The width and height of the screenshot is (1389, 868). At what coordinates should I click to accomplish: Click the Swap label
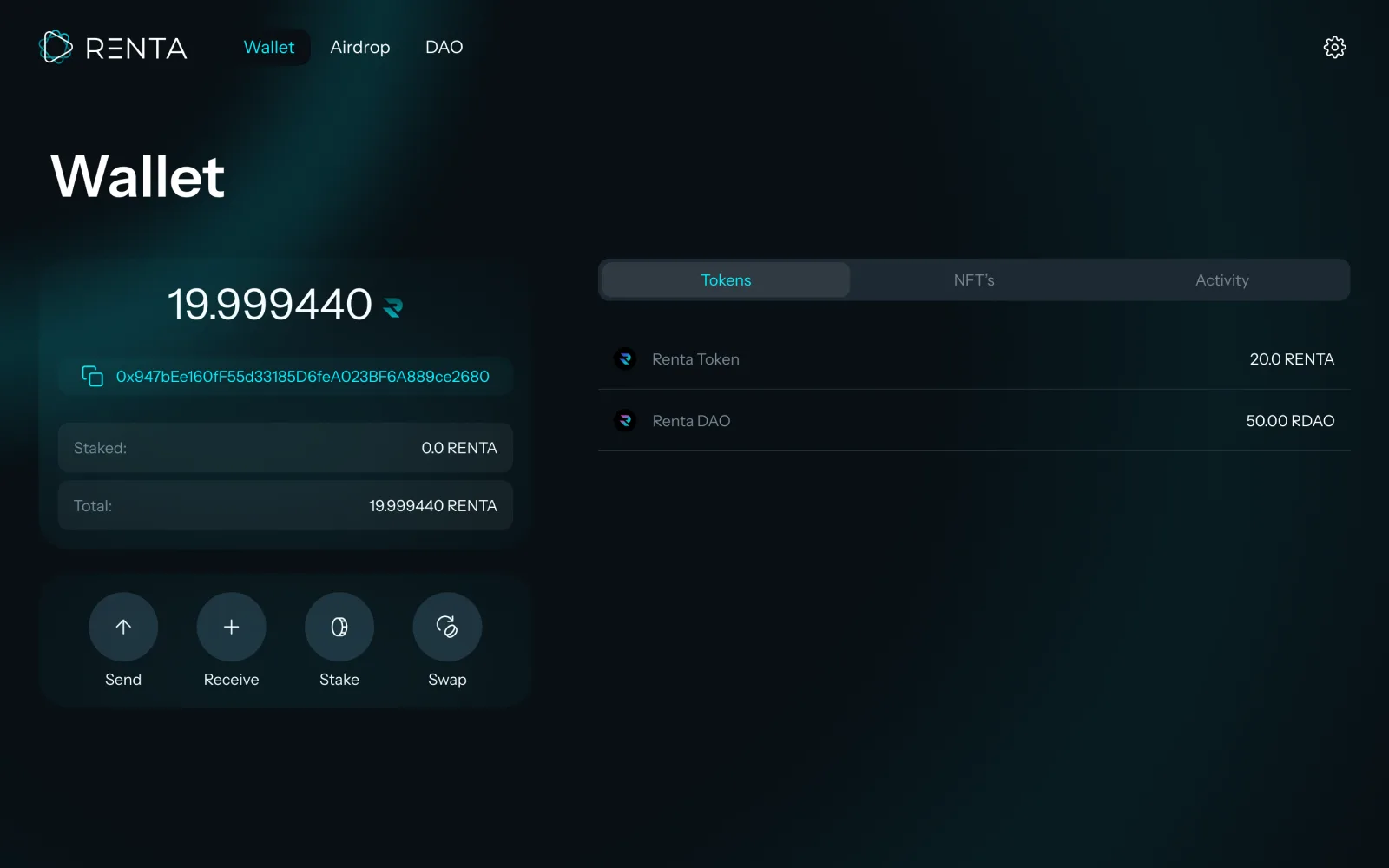tap(447, 680)
